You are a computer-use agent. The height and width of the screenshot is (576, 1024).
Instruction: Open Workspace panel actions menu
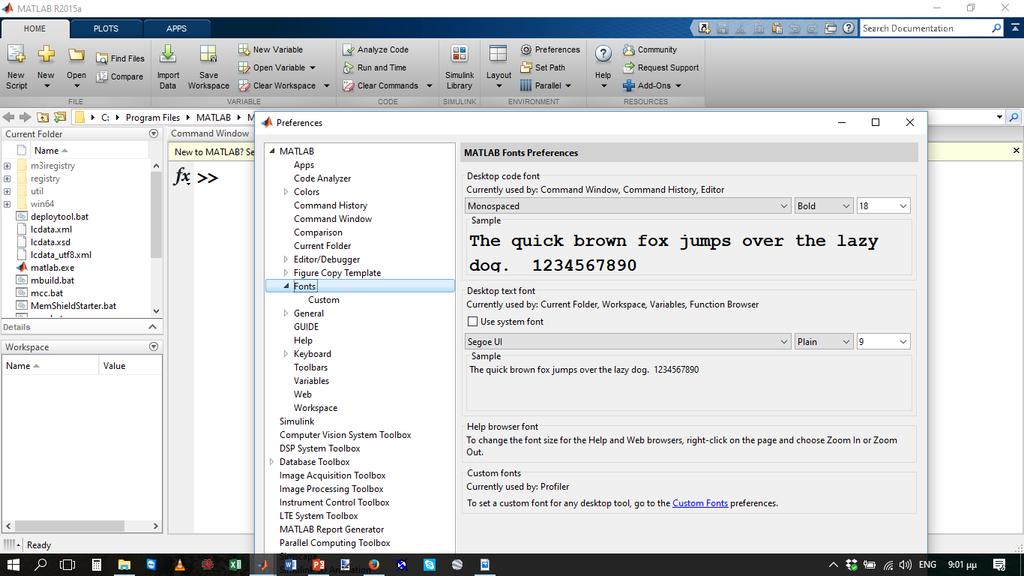[x=153, y=347]
